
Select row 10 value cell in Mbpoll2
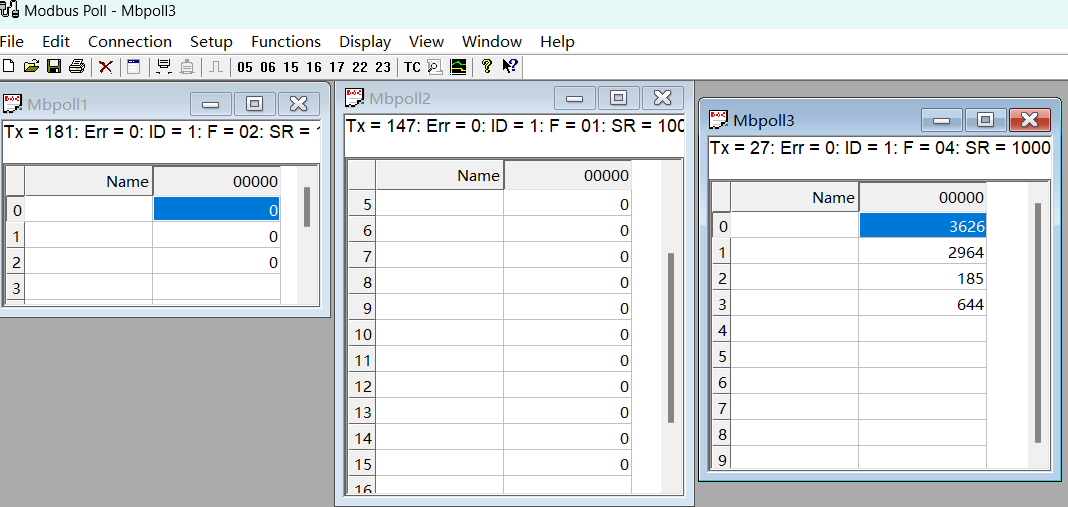[568, 334]
